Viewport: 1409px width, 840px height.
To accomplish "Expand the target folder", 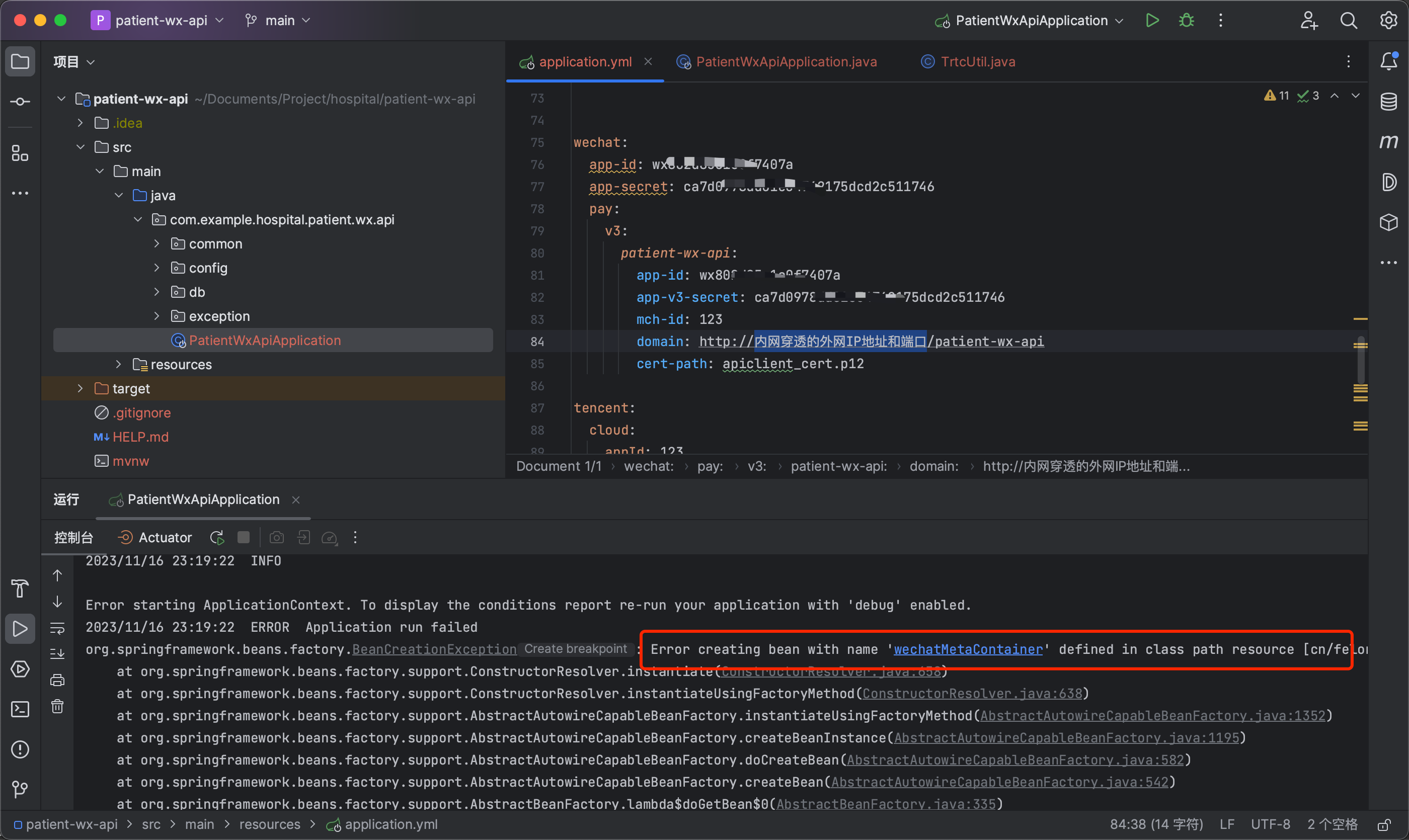I will coord(81,389).
